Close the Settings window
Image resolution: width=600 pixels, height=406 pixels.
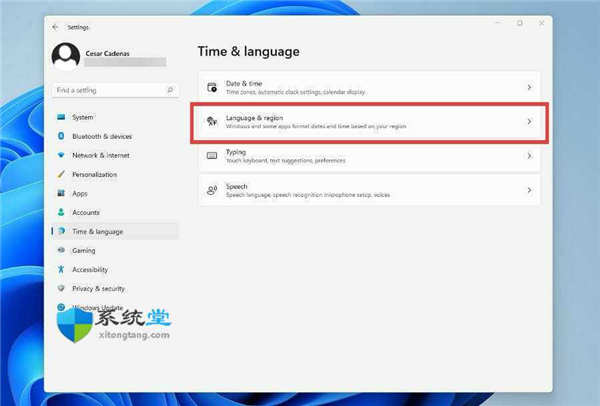[541, 23]
